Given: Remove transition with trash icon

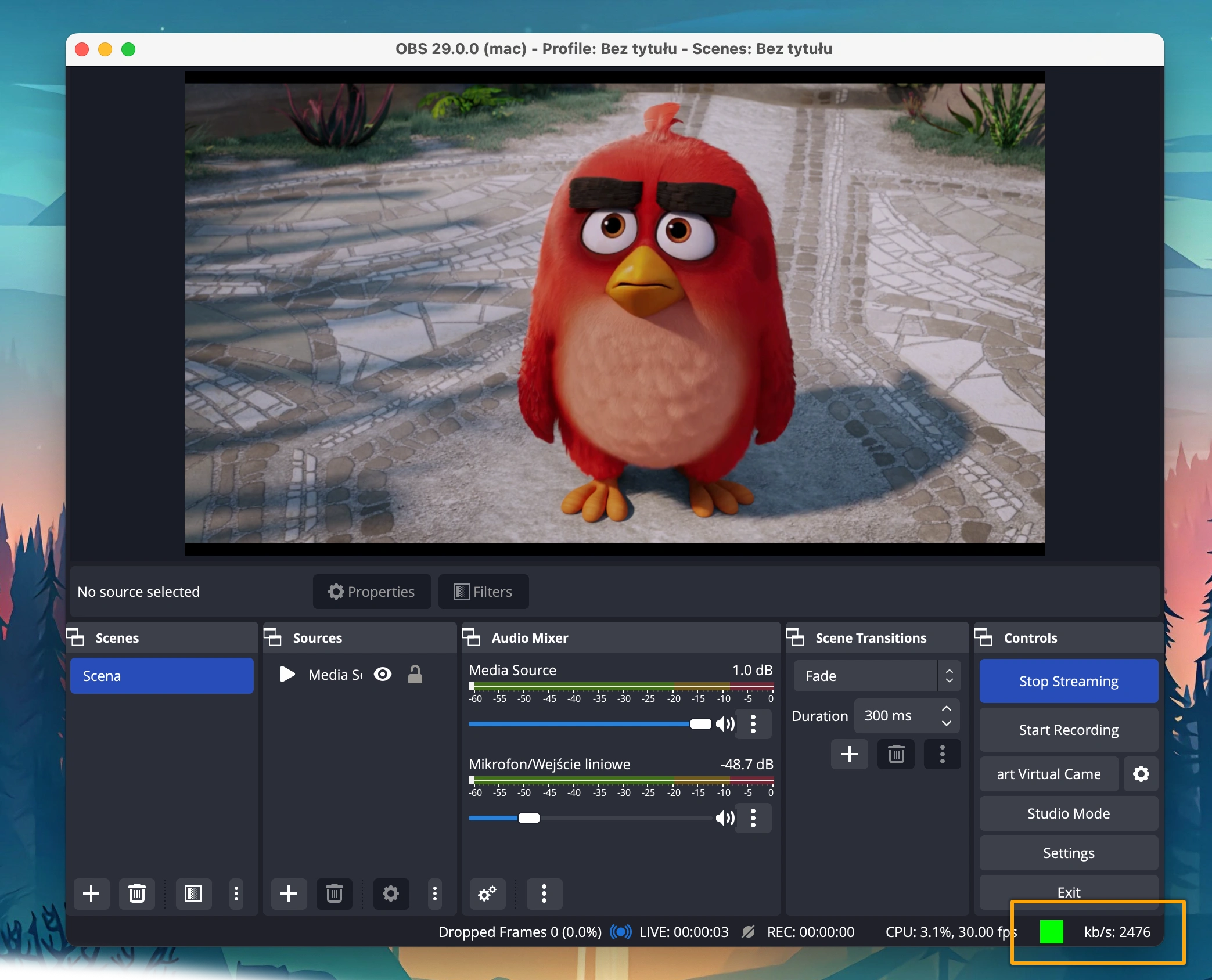Looking at the screenshot, I should pos(896,754).
